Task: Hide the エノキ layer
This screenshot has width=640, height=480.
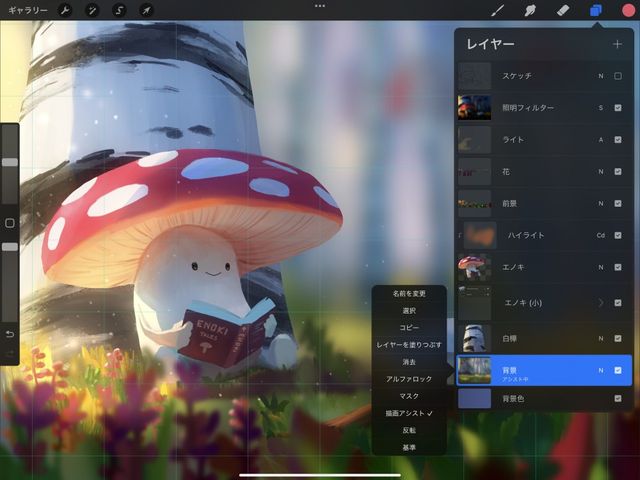Action: click(x=618, y=267)
